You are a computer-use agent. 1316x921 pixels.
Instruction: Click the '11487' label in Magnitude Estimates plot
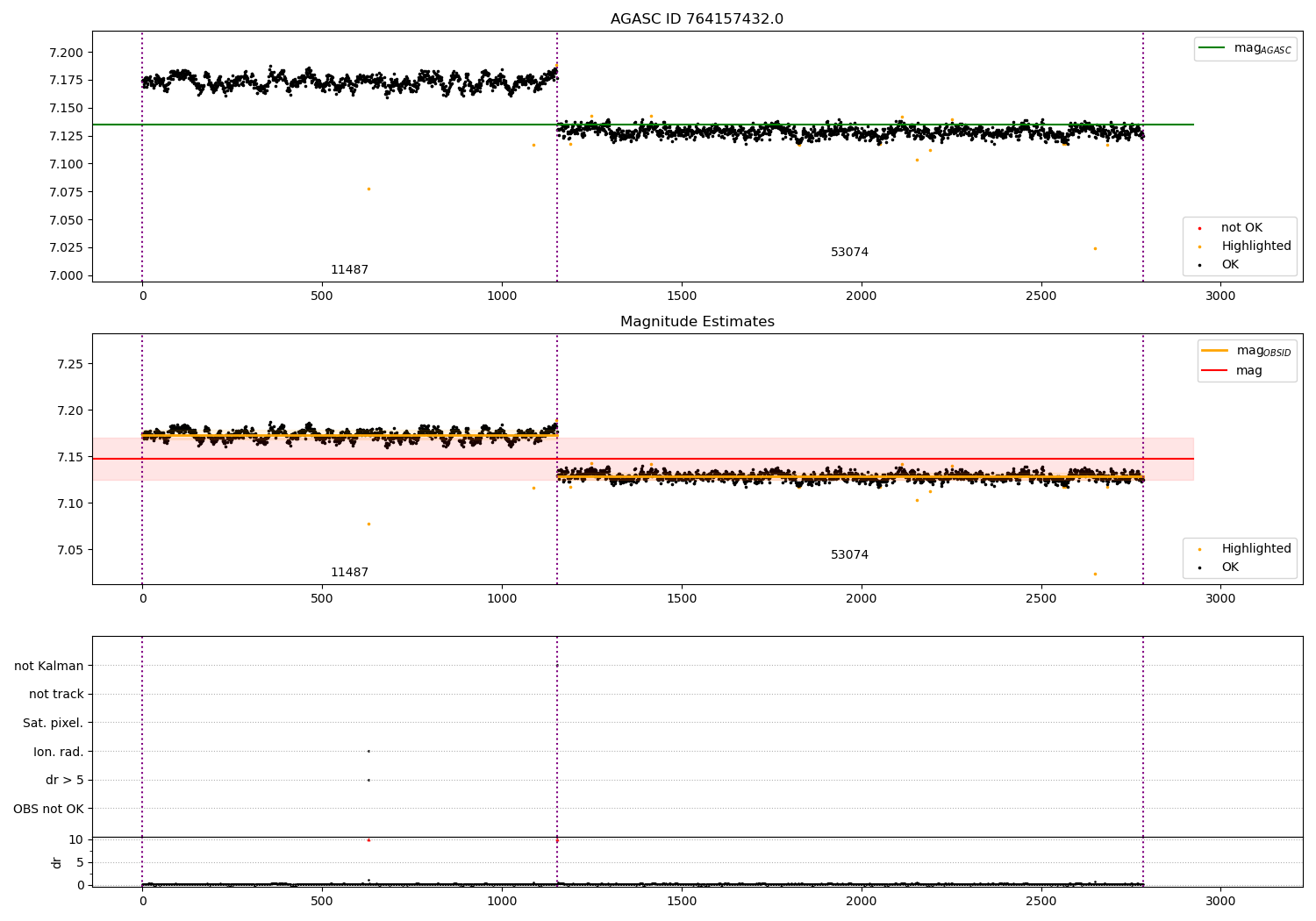(349, 572)
